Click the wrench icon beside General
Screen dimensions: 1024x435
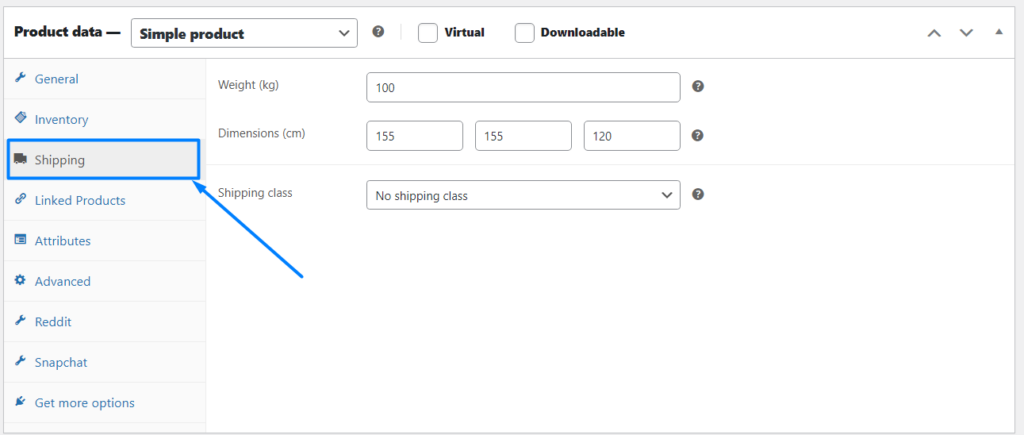click(20, 78)
